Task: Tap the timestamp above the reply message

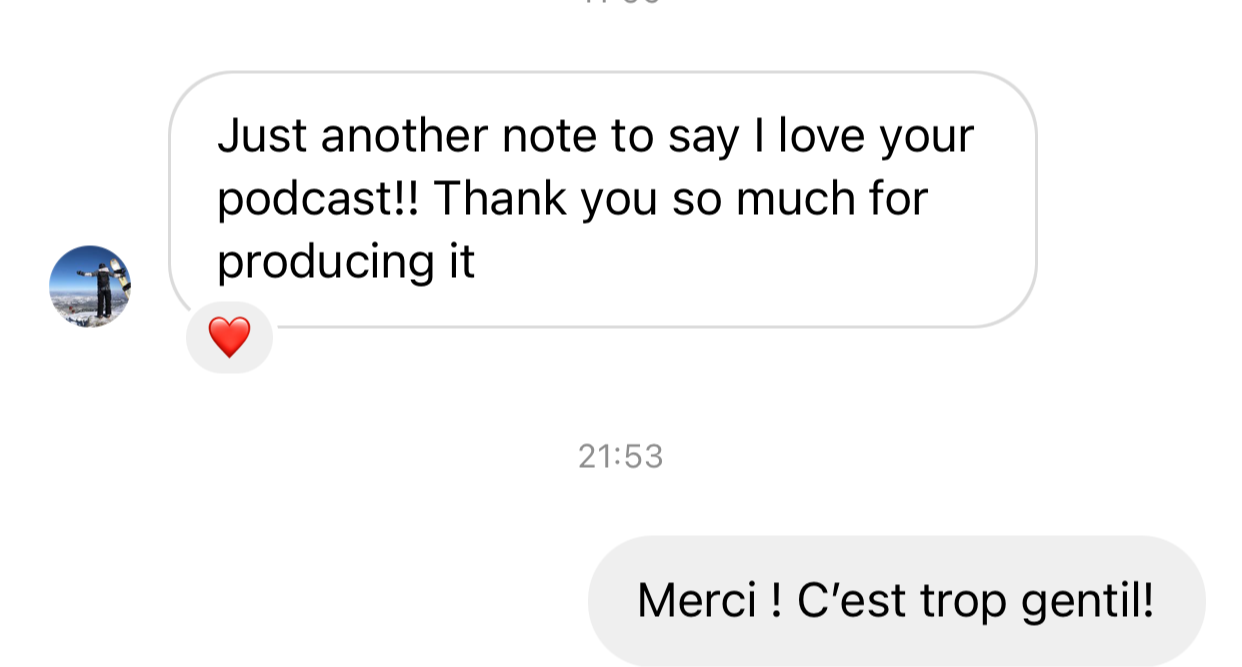Action: pos(621,455)
